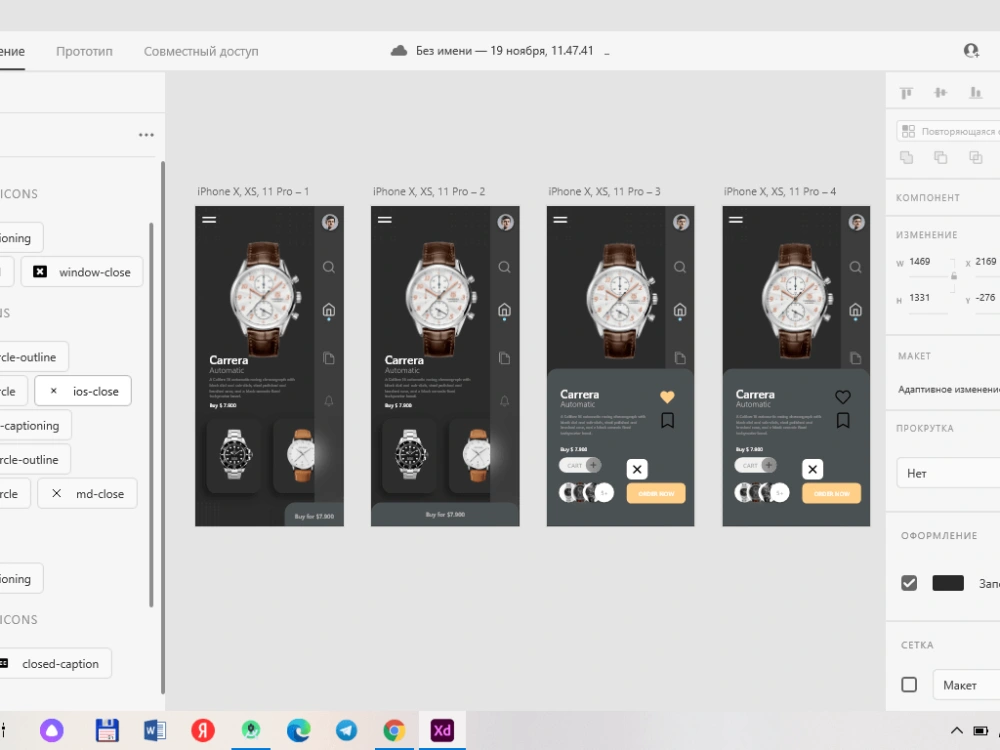This screenshot has width=1000, height=750.
Task: Enable the fill checkbox under Оформление
Action: coord(909,583)
